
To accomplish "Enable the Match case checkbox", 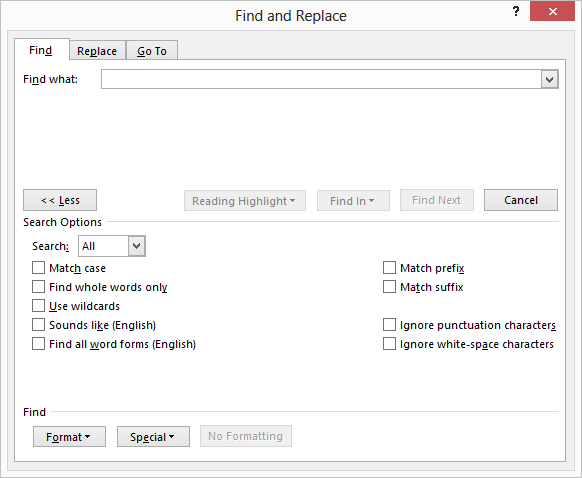I will pos(38,268).
